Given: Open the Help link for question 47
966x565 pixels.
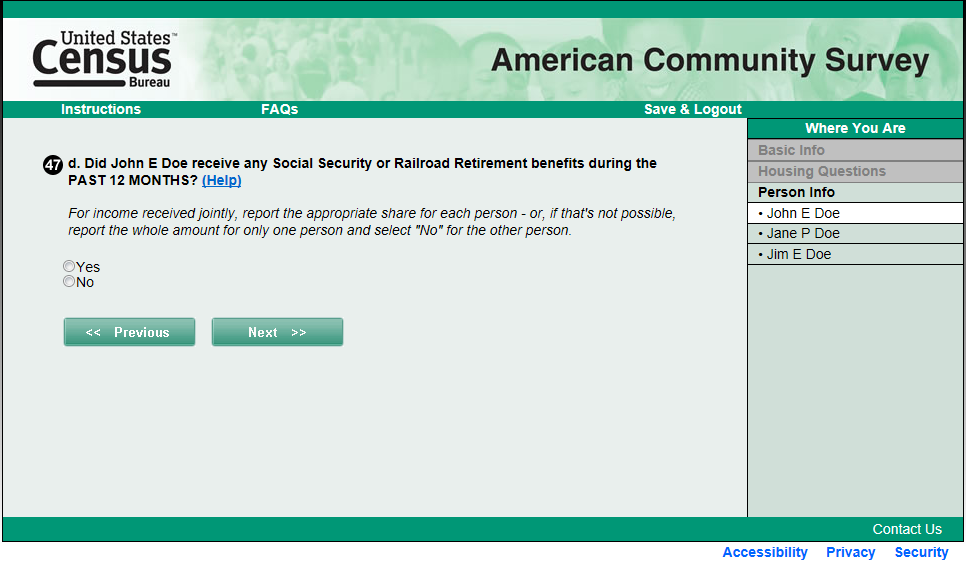Looking at the screenshot, I should 222,181.
